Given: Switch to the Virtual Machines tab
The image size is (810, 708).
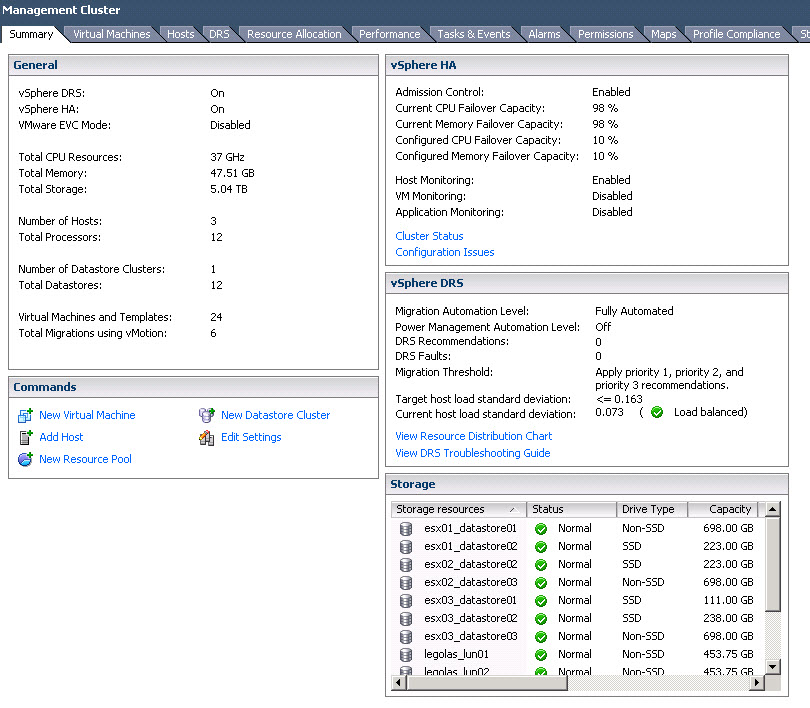Looking at the screenshot, I should coord(112,34).
